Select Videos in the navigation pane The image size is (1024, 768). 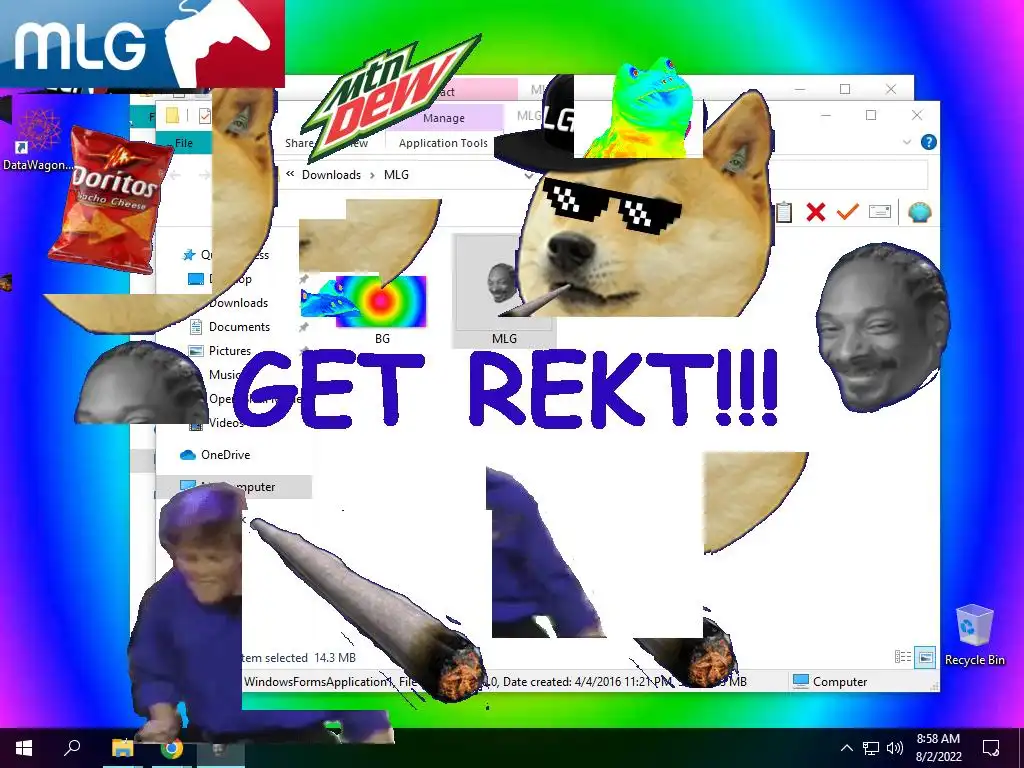point(226,423)
